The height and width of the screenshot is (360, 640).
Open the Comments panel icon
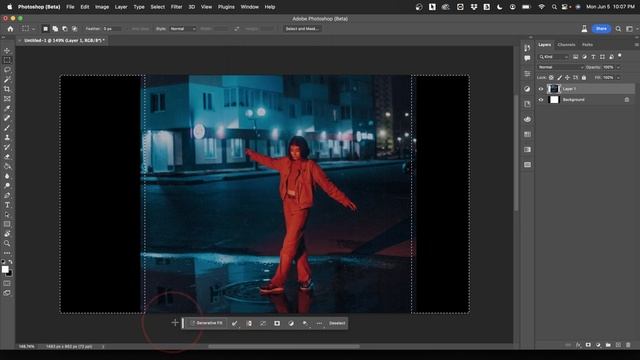click(527, 58)
